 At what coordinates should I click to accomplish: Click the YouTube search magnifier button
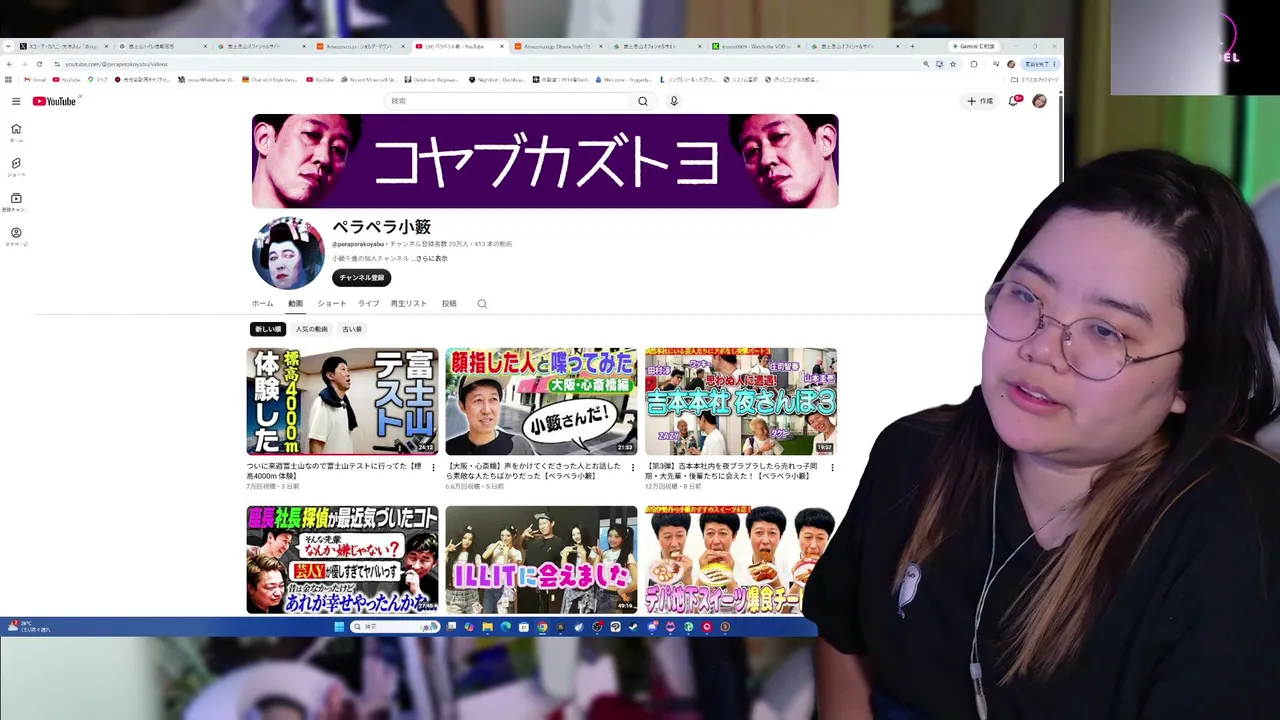pyautogui.click(x=643, y=101)
